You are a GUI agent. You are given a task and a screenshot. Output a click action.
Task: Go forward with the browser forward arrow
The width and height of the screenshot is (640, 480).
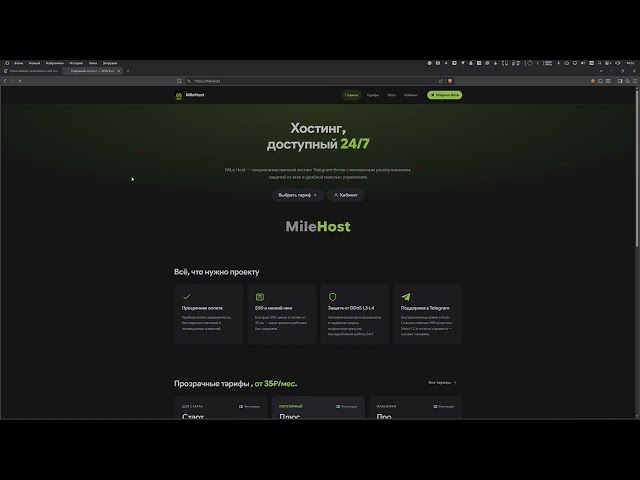[12, 81]
